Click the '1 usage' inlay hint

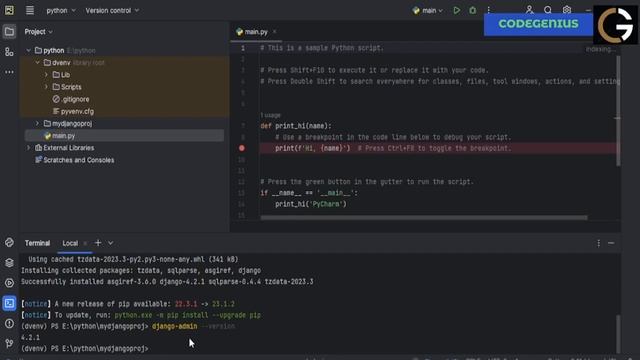coord(271,116)
